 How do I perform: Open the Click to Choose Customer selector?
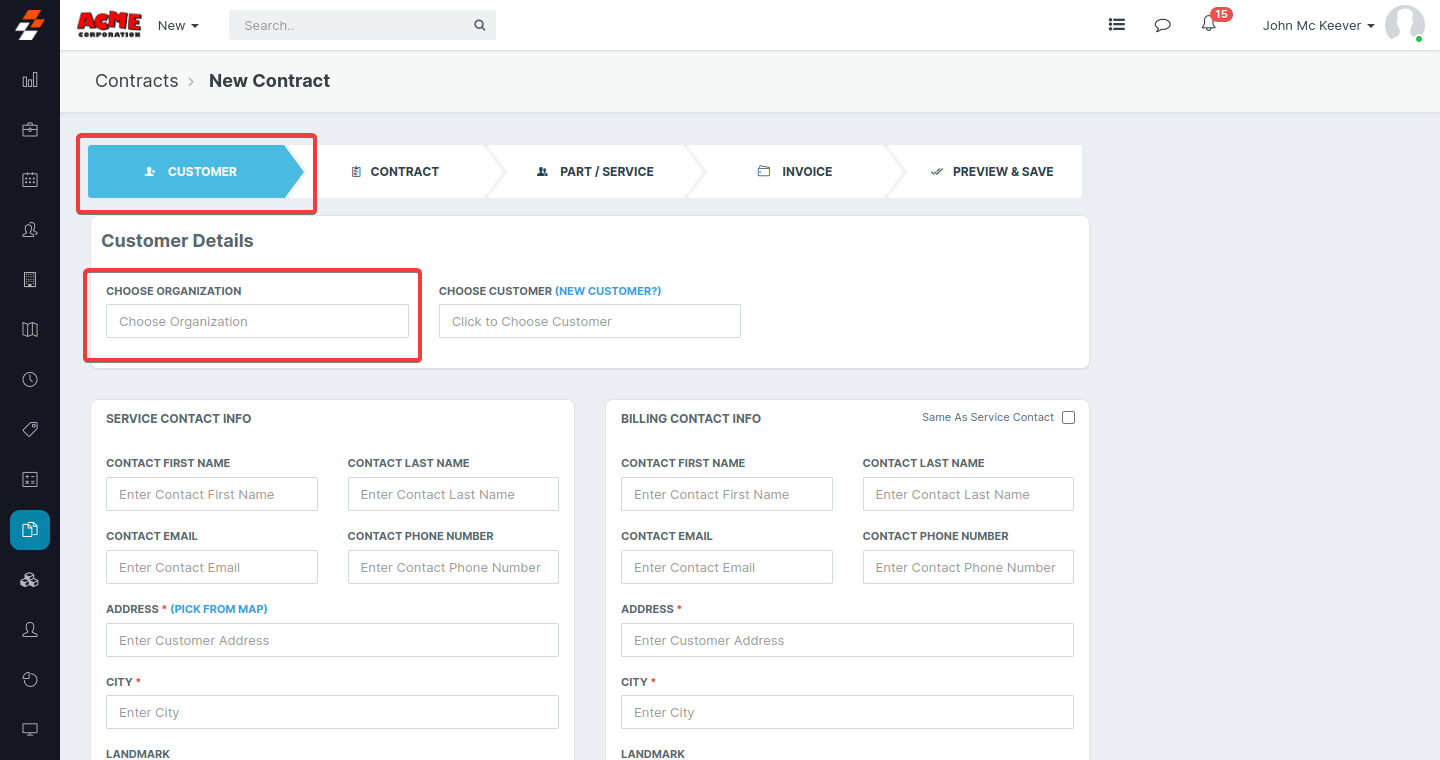coord(589,321)
